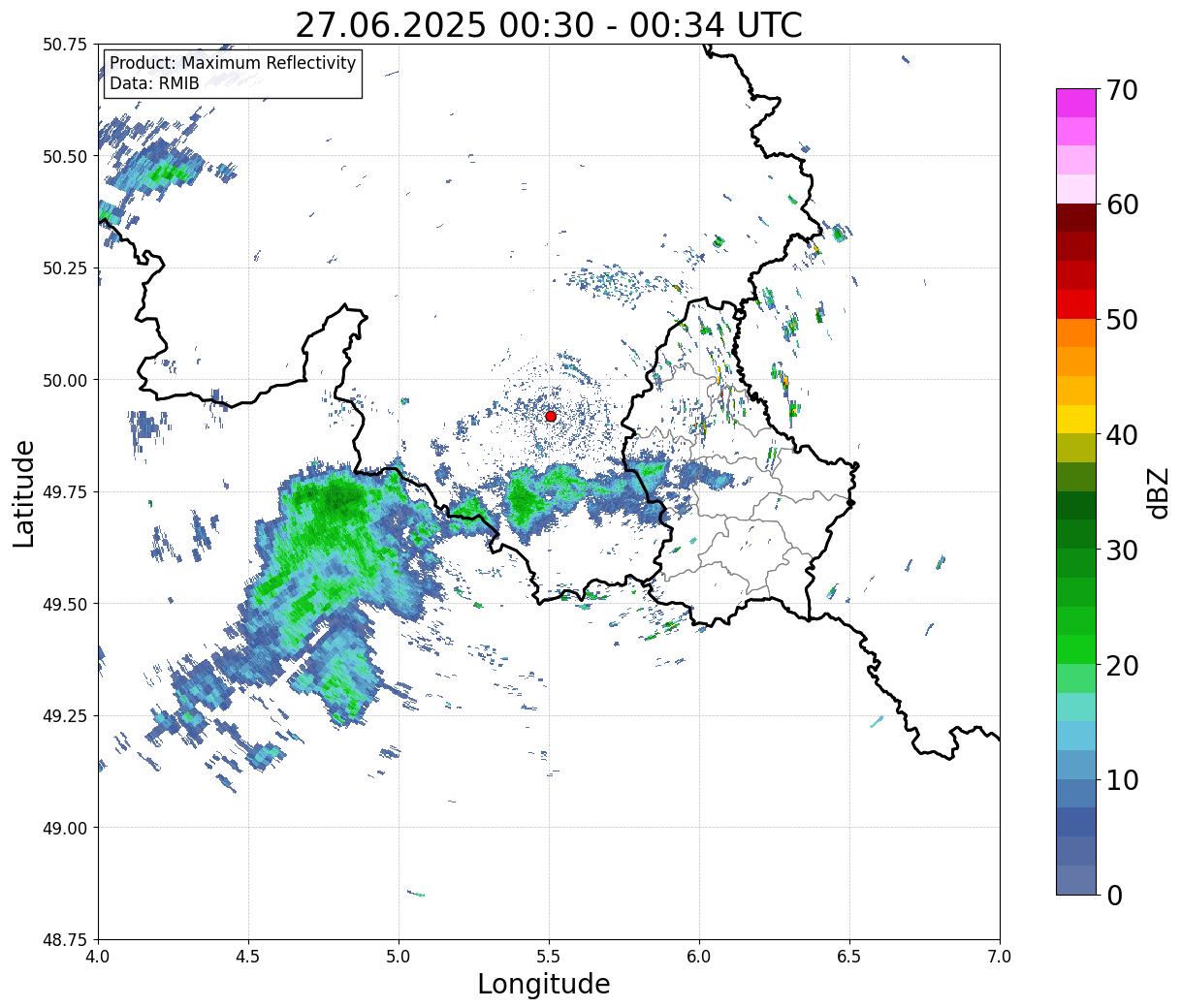Image resolution: width=1182 pixels, height=1008 pixels.
Task: Click longitude tick label 5.0
Action: 399,957
